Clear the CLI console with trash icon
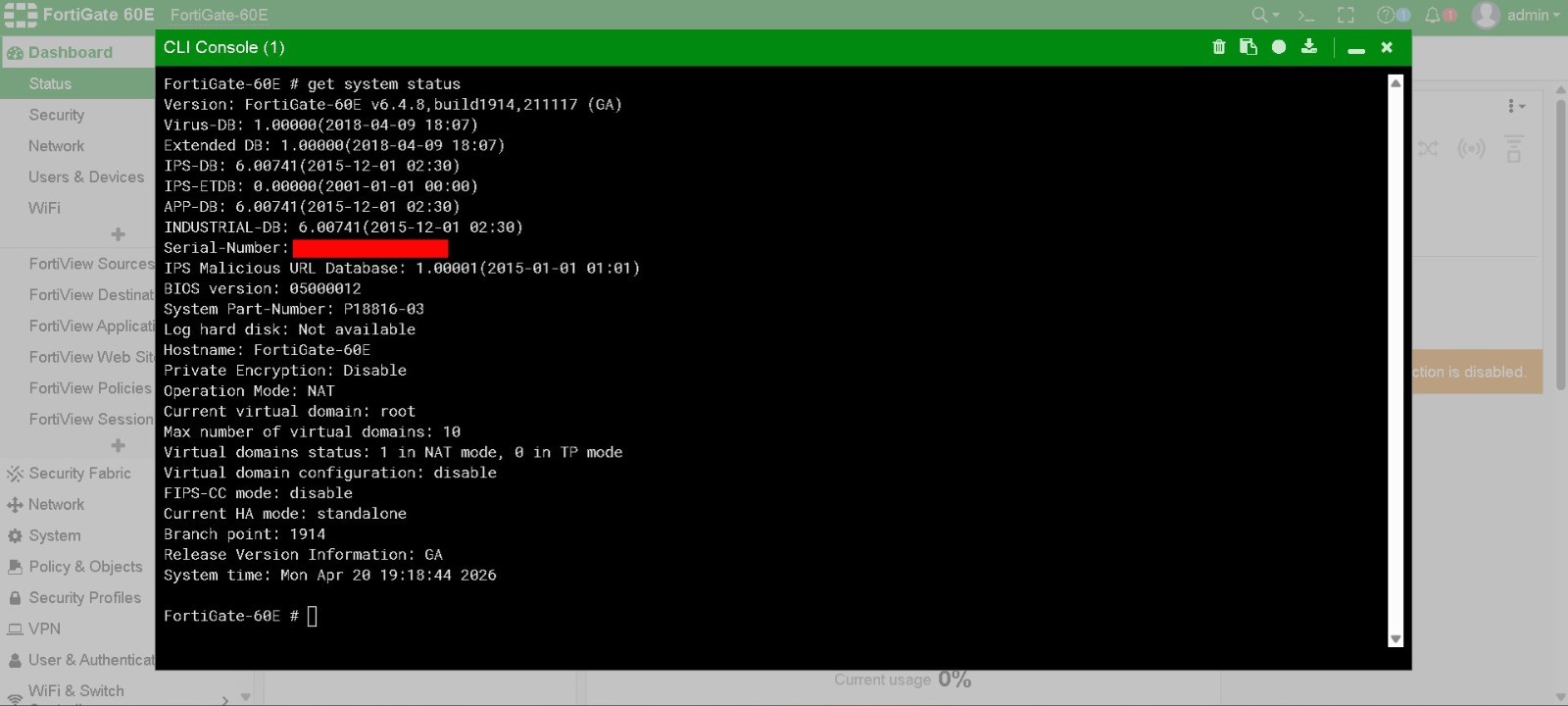This screenshot has width=1568, height=706. click(x=1219, y=47)
